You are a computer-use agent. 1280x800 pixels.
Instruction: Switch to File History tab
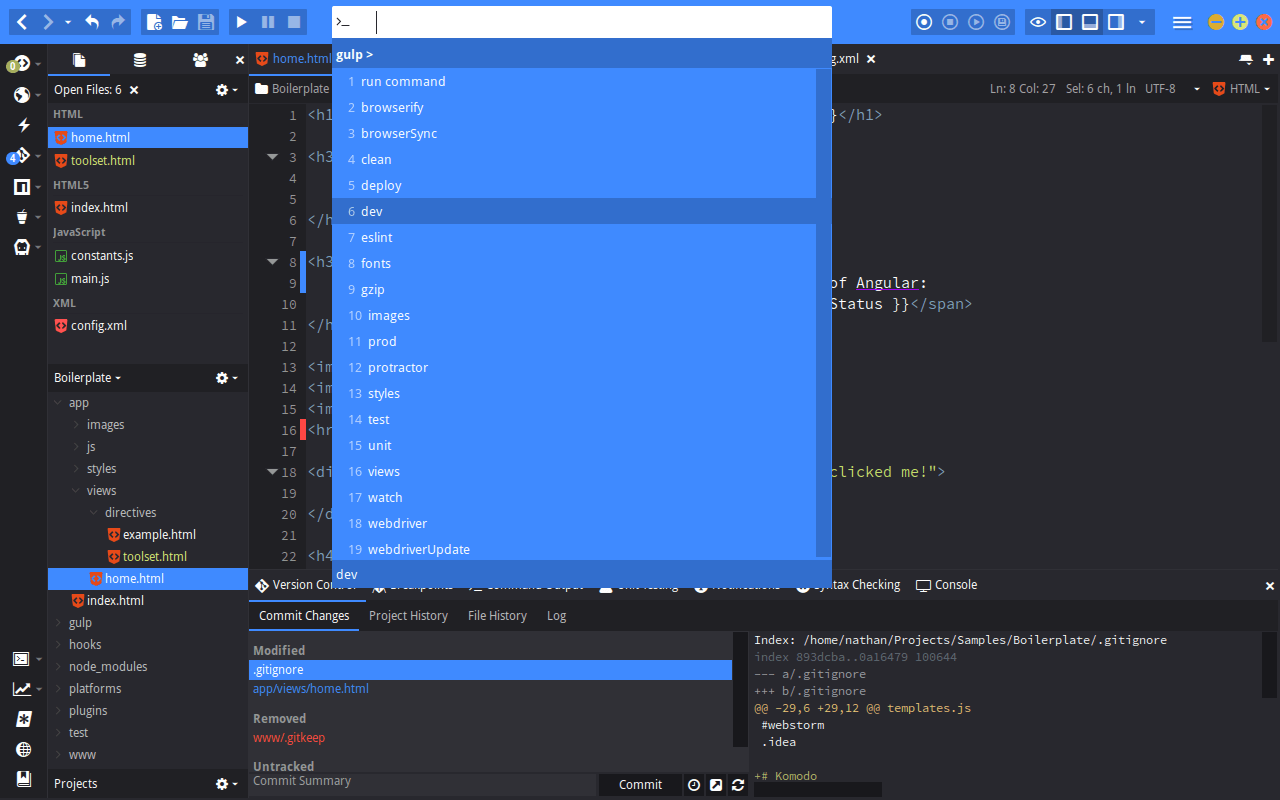(497, 616)
